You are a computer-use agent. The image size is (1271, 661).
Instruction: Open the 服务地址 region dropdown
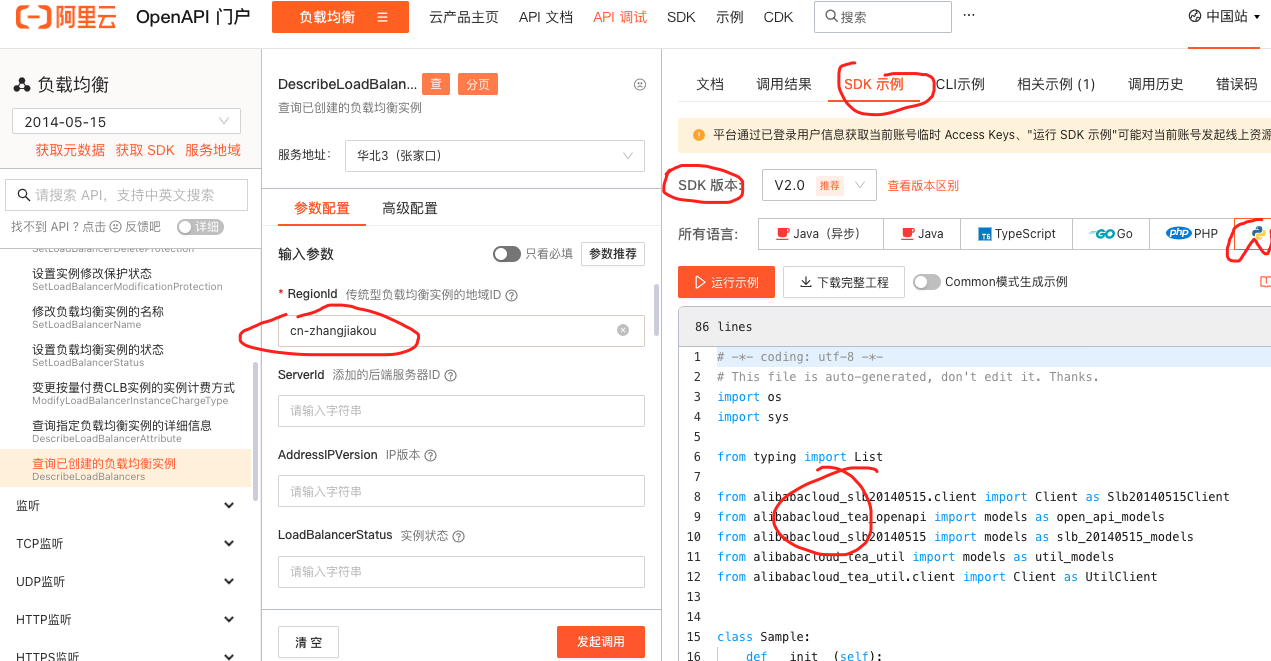(494, 156)
